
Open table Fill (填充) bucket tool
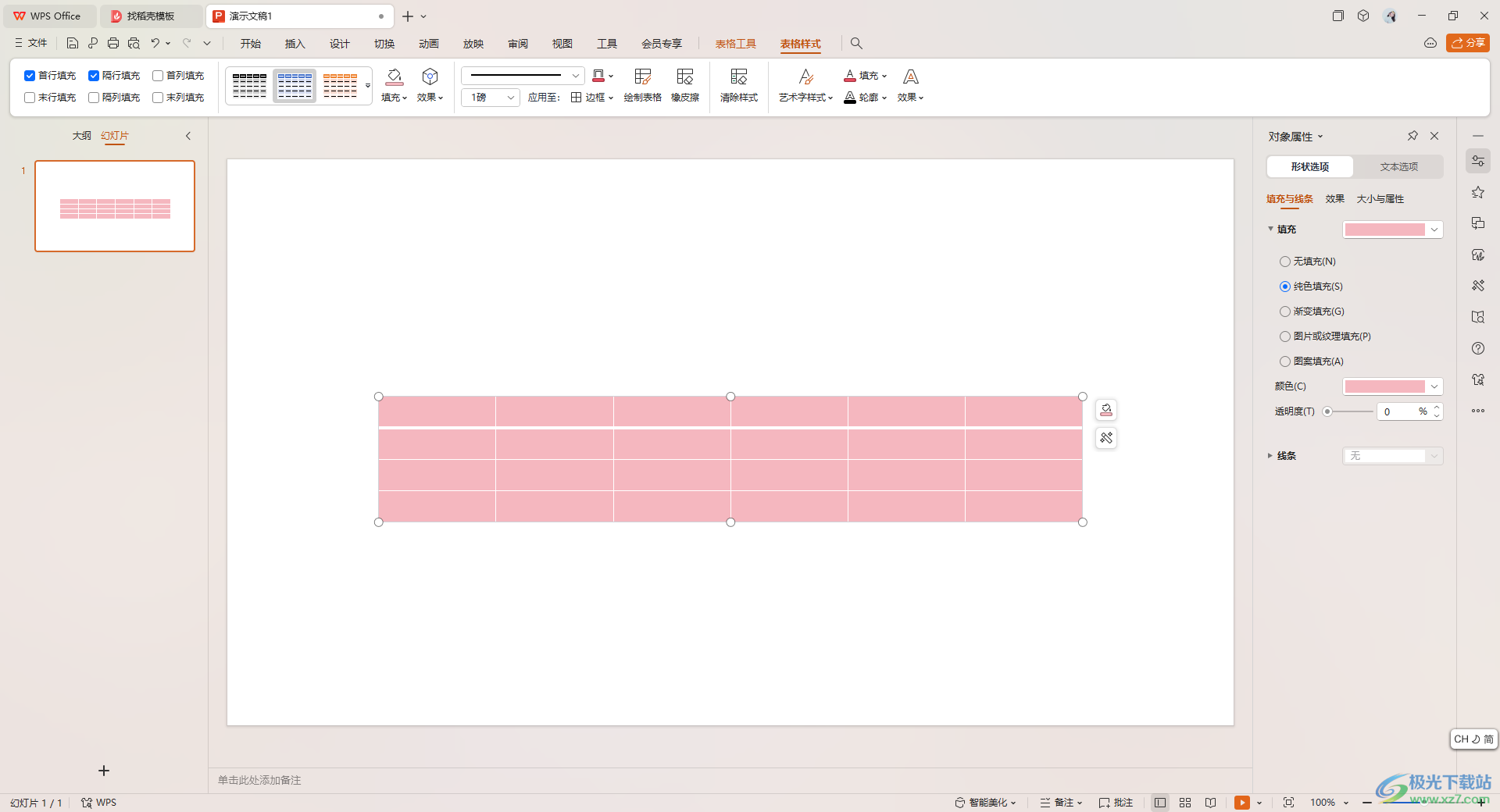[x=395, y=77]
